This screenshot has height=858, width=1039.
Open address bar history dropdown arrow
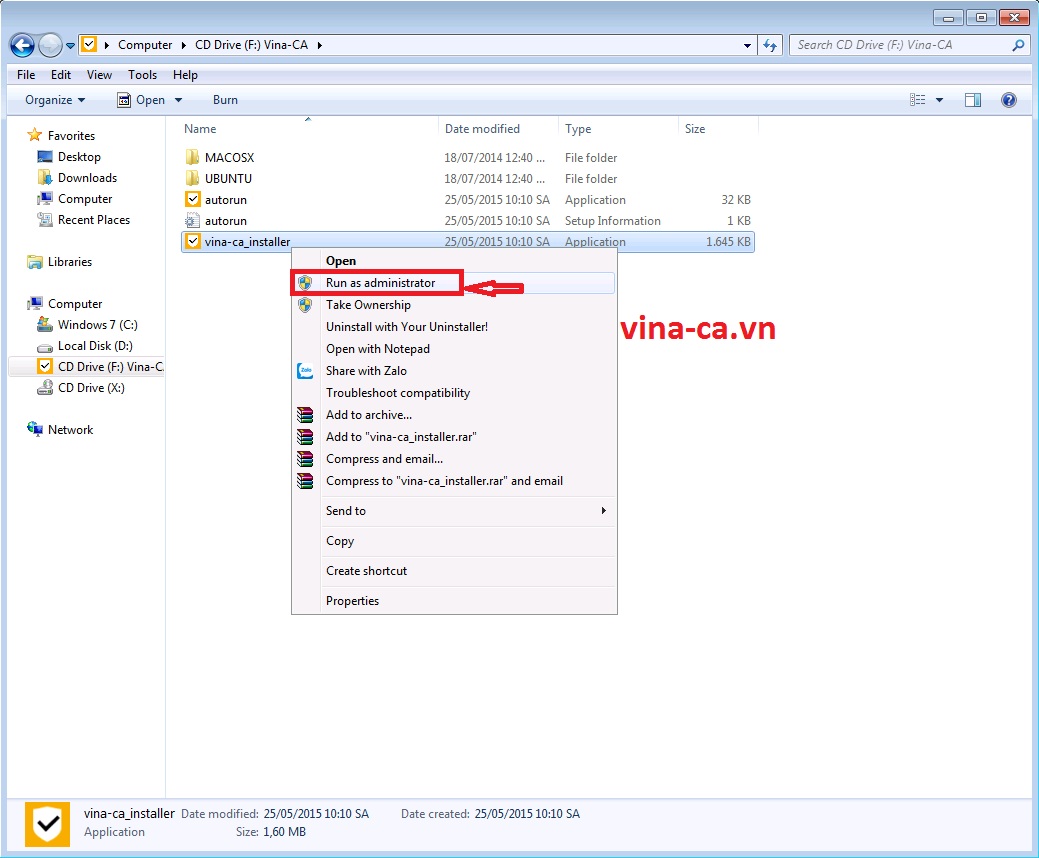tap(747, 45)
